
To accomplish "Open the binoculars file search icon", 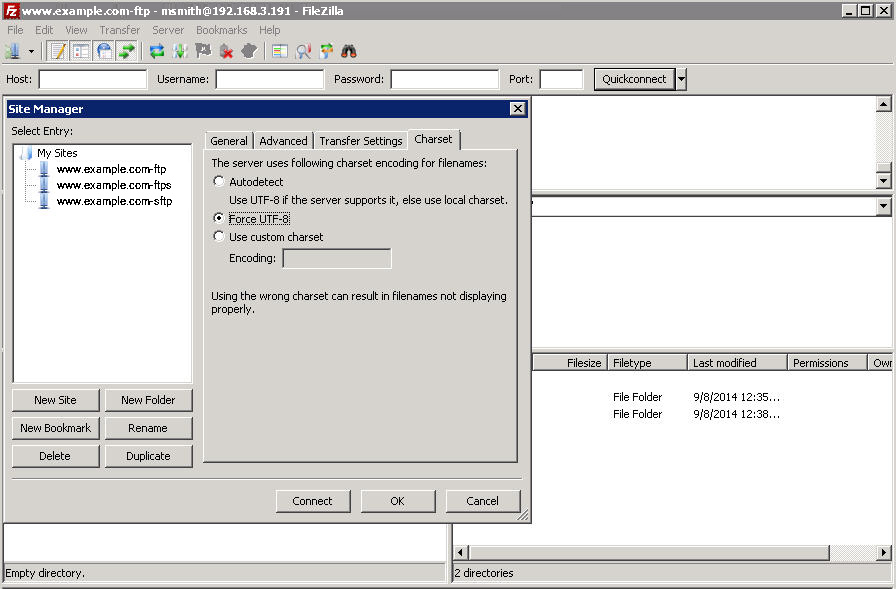I will click(349, 51).
